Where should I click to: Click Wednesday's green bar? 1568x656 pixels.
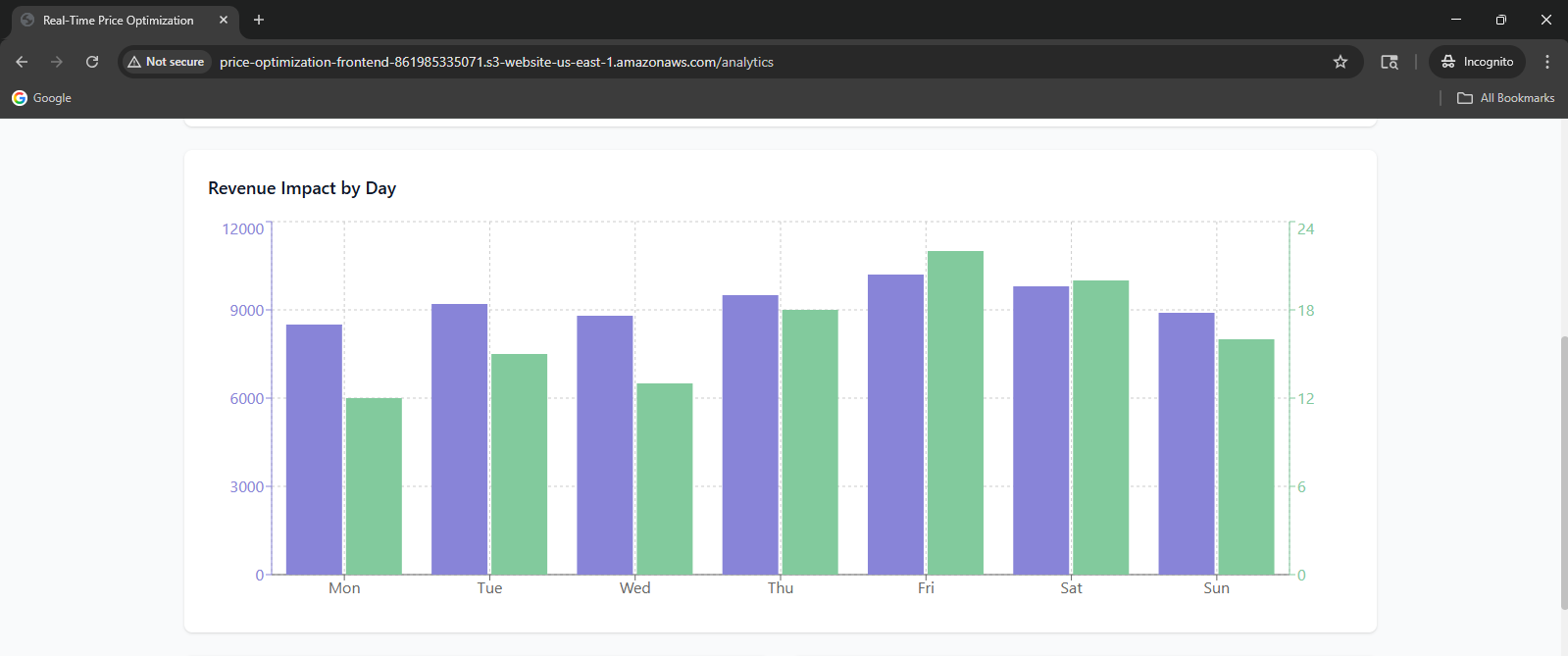coord(665,479)
